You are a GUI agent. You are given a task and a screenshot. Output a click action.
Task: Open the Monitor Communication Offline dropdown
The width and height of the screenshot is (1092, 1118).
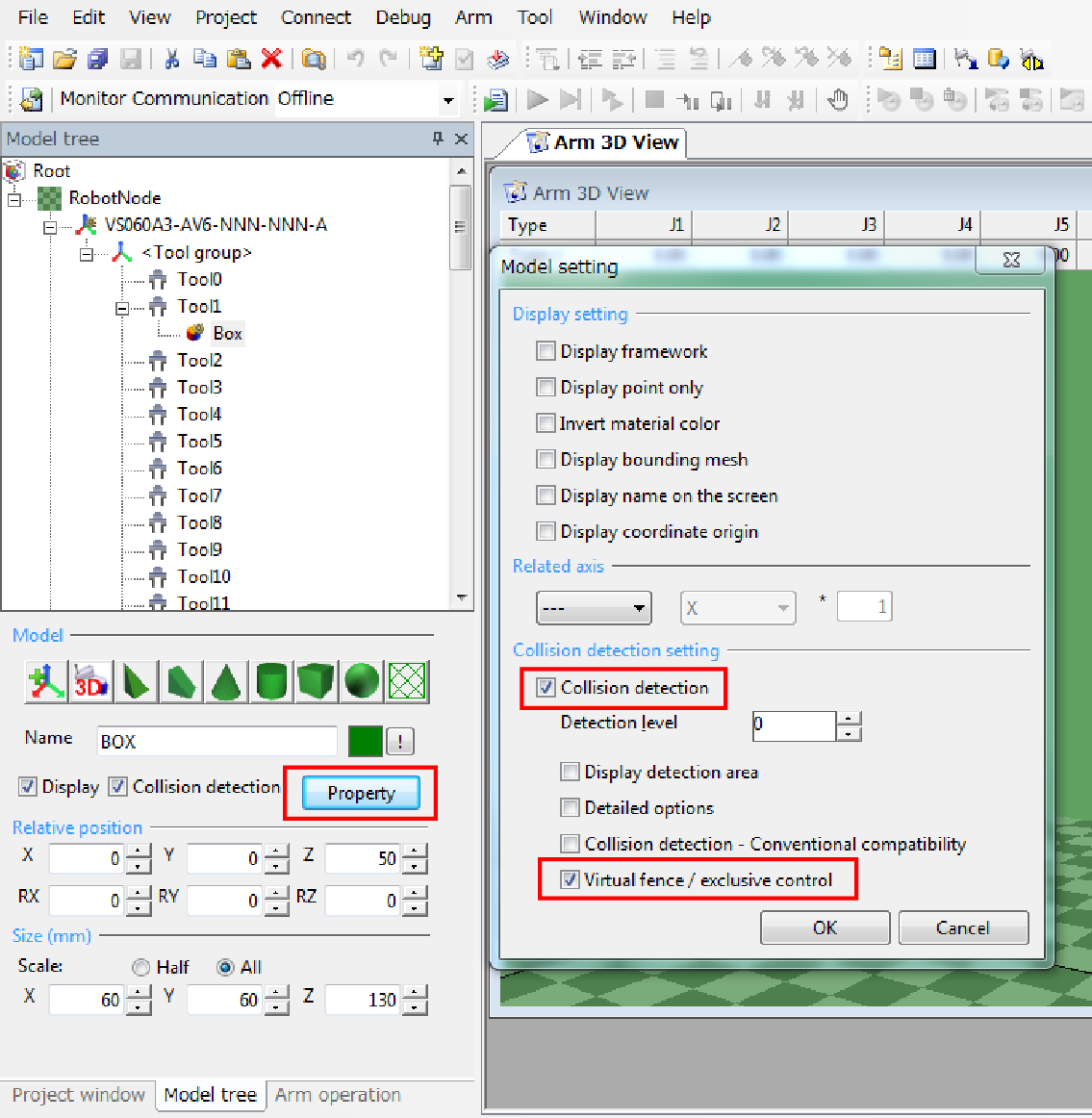tap(447, 99)
